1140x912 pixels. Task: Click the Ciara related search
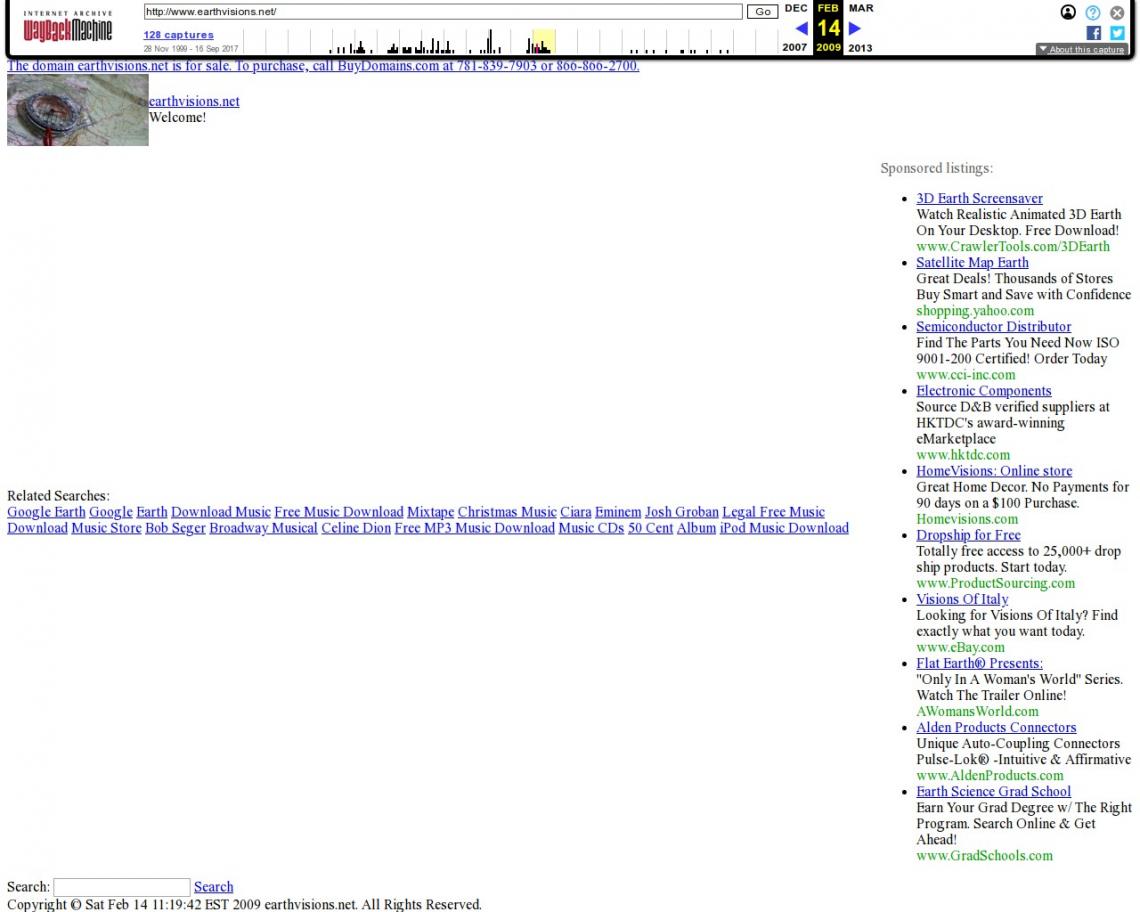click(x=576, y=512)
